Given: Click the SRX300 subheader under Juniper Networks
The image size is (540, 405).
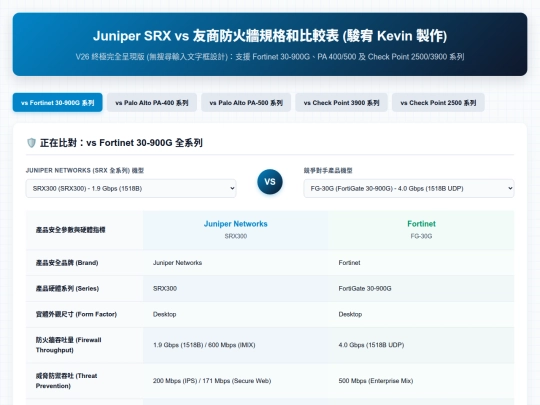Looking at the screenshot, I should click(236, 236).
